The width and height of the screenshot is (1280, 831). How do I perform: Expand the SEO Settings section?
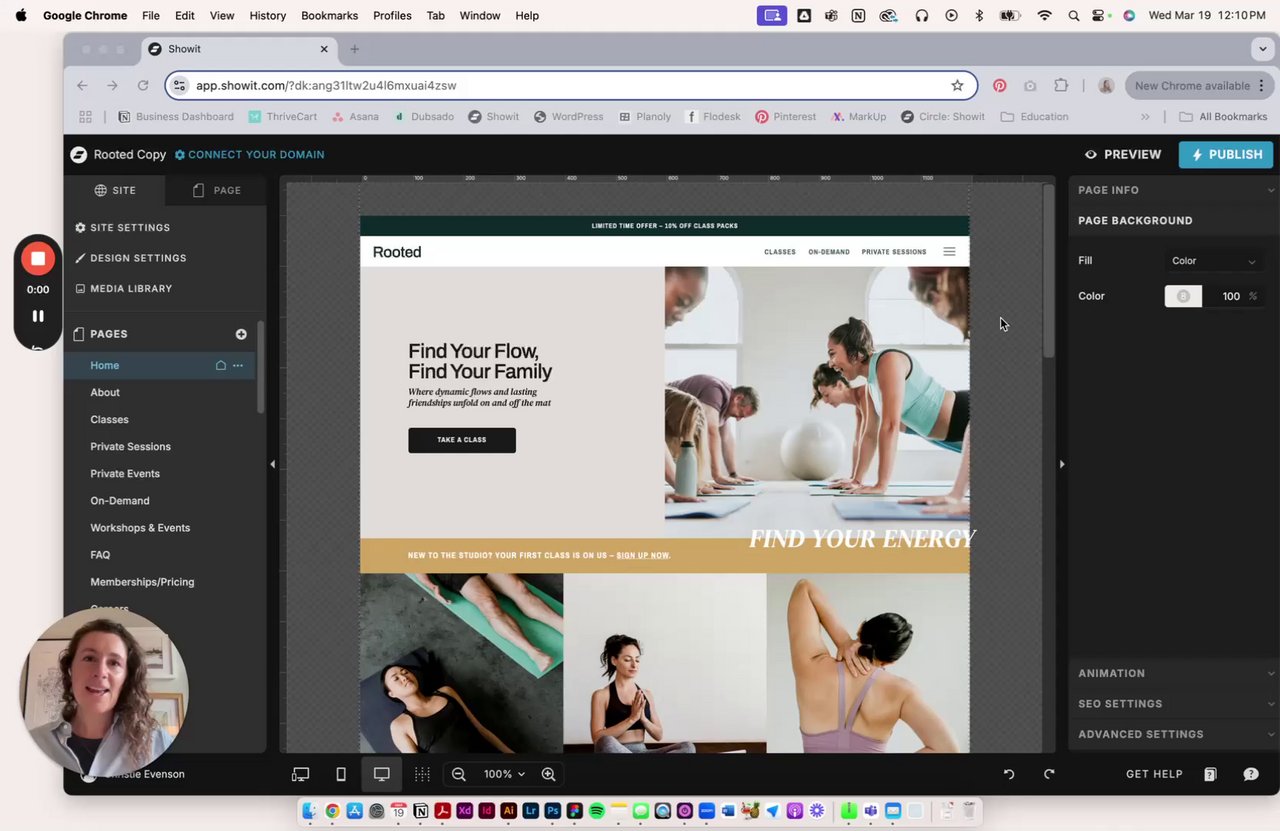click(1174, 704)
